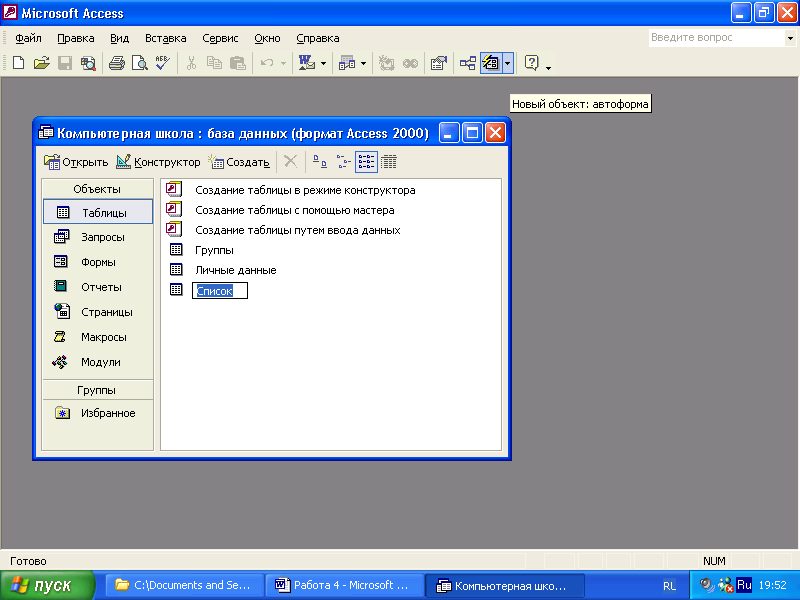This screenshot has width=800, height=600.
Task: Open the Избранное group
Action: [97, 413]
